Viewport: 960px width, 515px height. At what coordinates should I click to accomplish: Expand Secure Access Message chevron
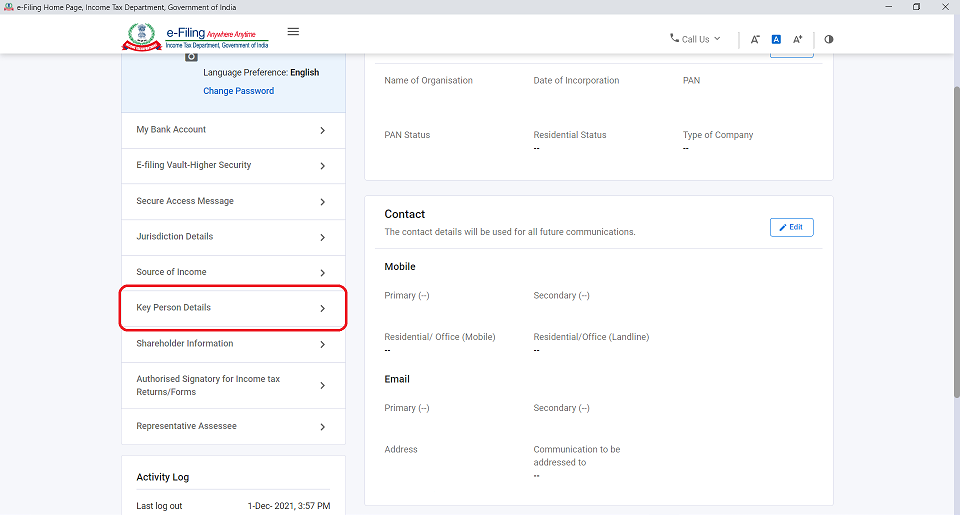(322, 202)
